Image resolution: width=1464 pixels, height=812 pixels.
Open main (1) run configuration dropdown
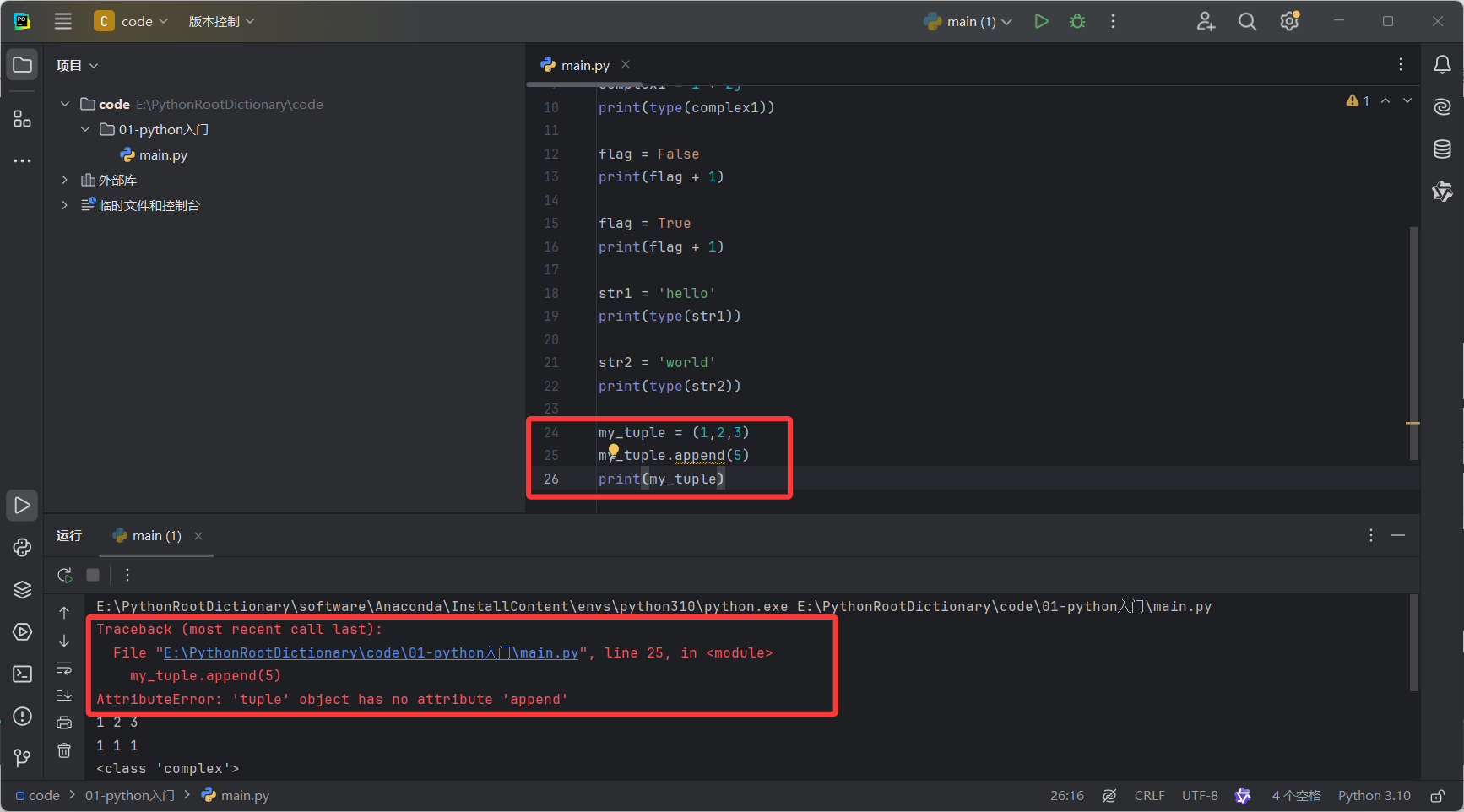pos(968,21)
